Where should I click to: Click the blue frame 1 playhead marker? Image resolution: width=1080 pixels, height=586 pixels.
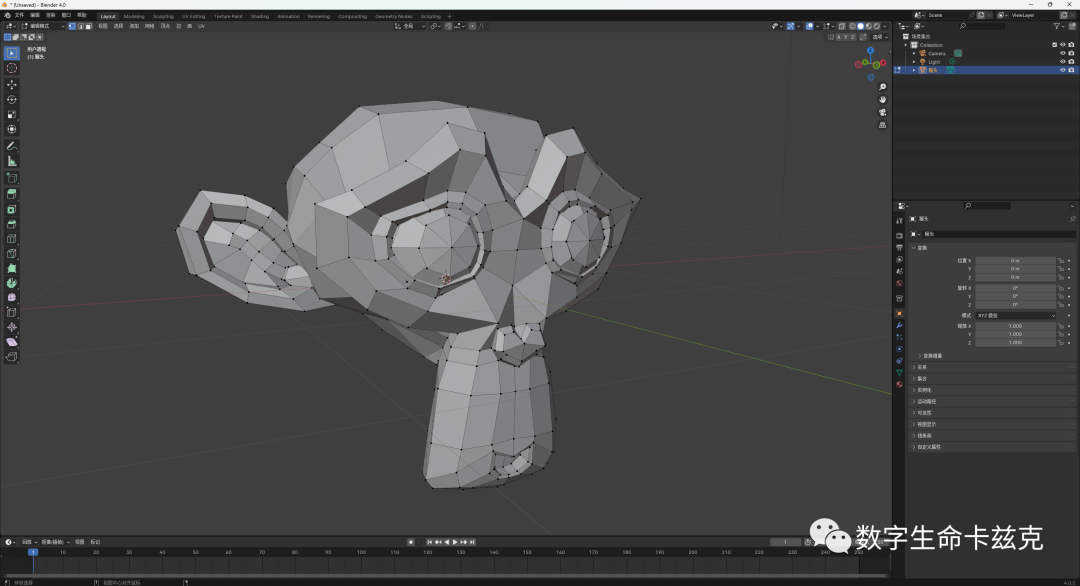pyautogui.click(x=32, y=552)
